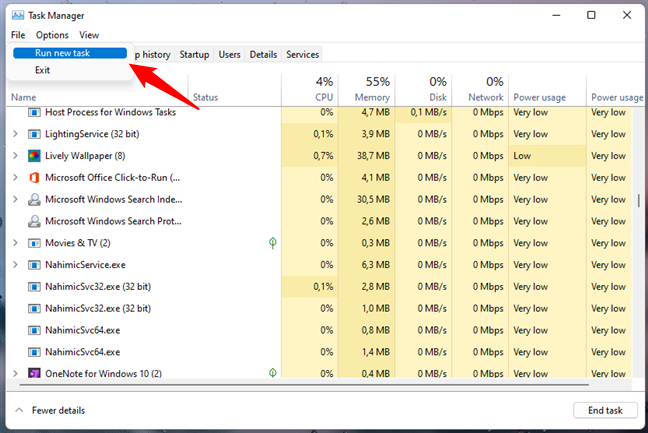Click the 6,3 MB memory cell
The image size is (648, 433).
pyautogui.click(x=367, y=264)
